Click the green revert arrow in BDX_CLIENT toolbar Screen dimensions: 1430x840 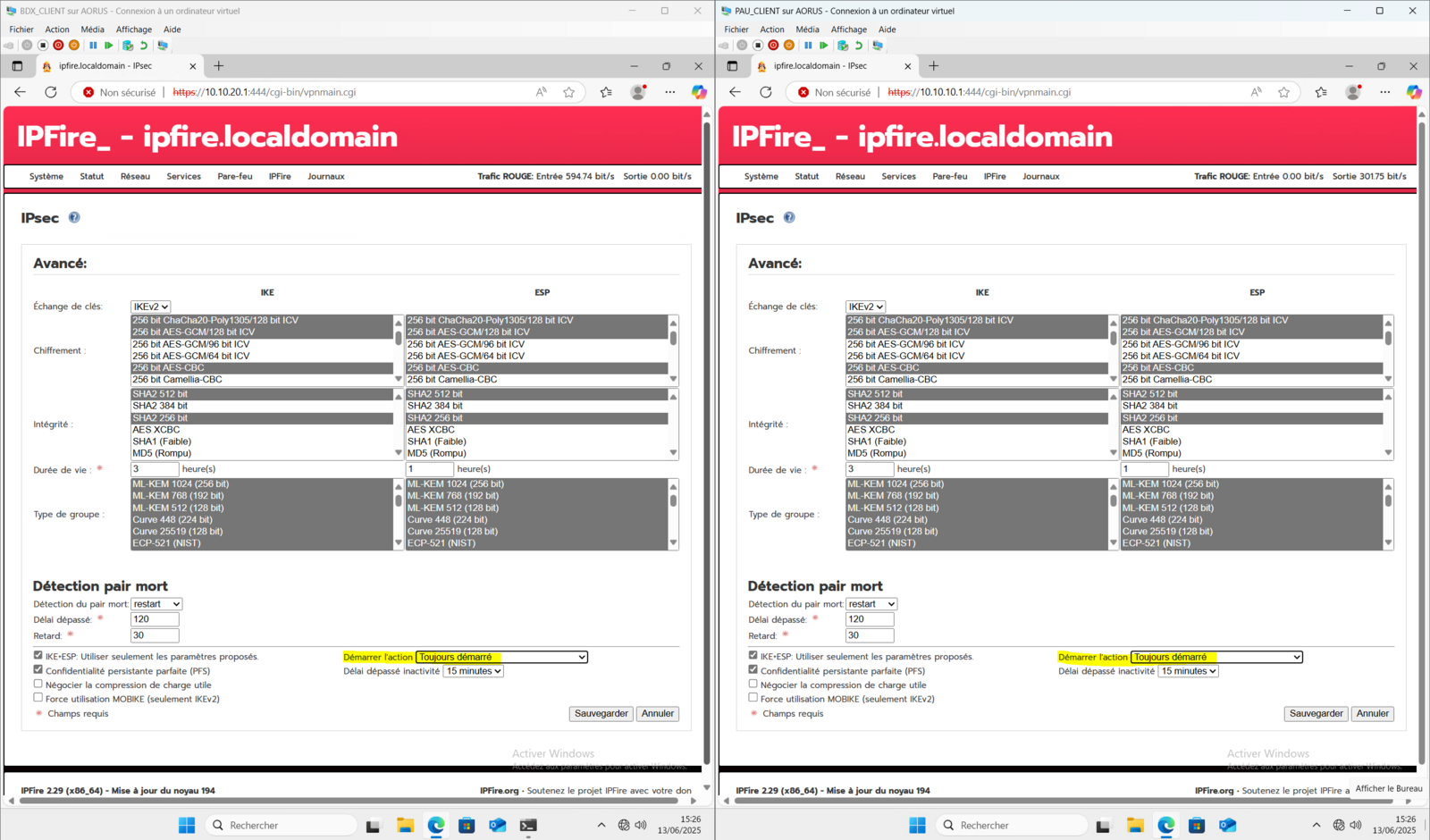(143, 46)
